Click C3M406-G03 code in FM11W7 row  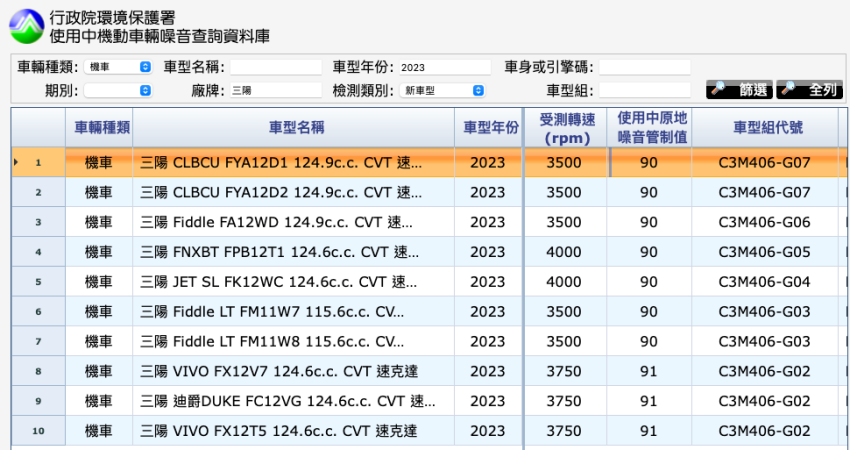764,311
